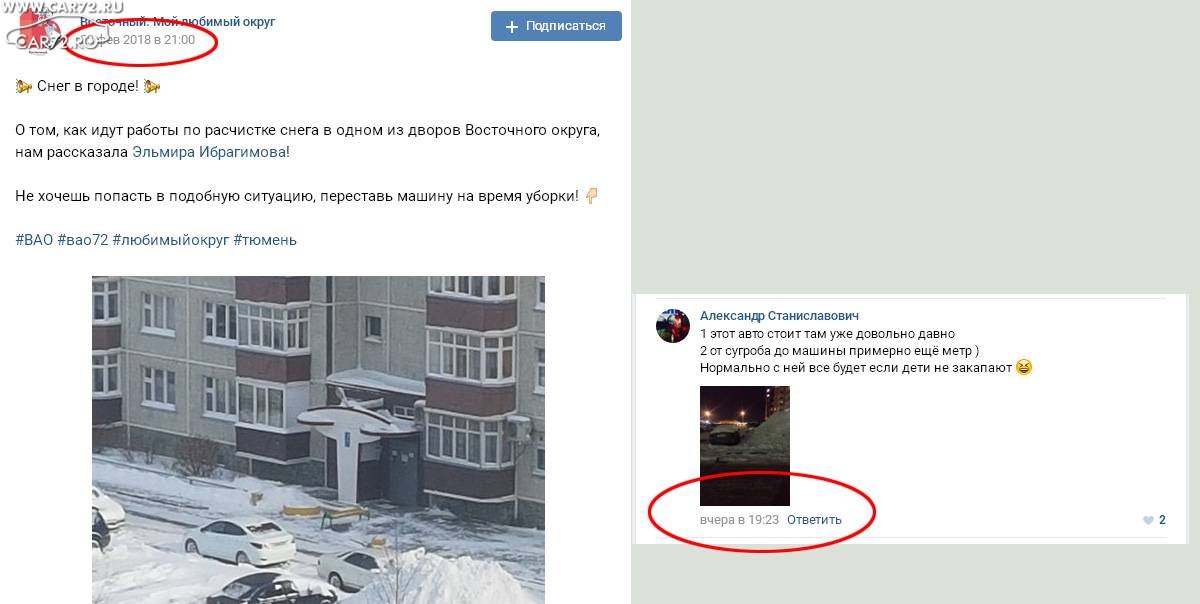The width and height of the screenshot is (1200, 604).
Task: Click the plus icon on the subscribe button
Action: [512, 26]
